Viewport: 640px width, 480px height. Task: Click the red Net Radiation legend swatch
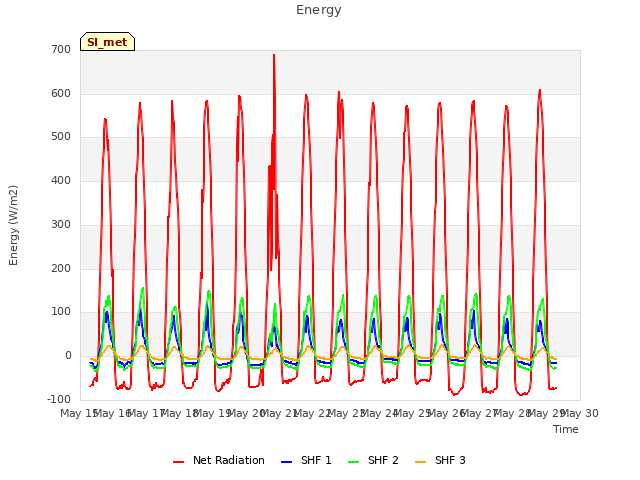(178, 462)
